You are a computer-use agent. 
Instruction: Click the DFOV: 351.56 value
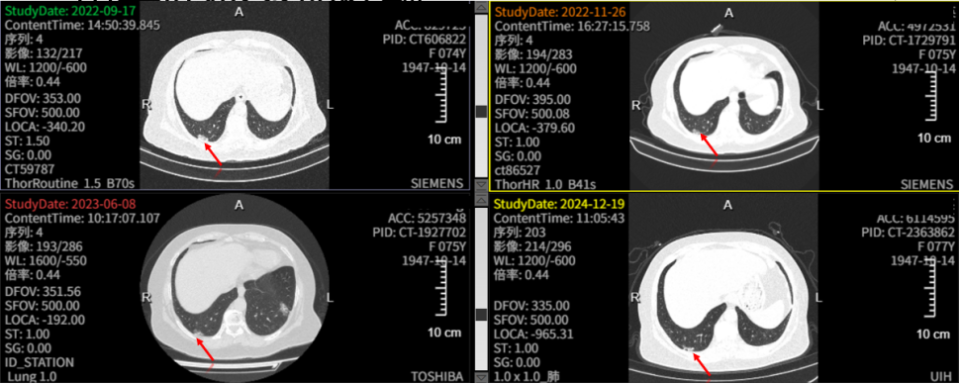coord(42,291)
